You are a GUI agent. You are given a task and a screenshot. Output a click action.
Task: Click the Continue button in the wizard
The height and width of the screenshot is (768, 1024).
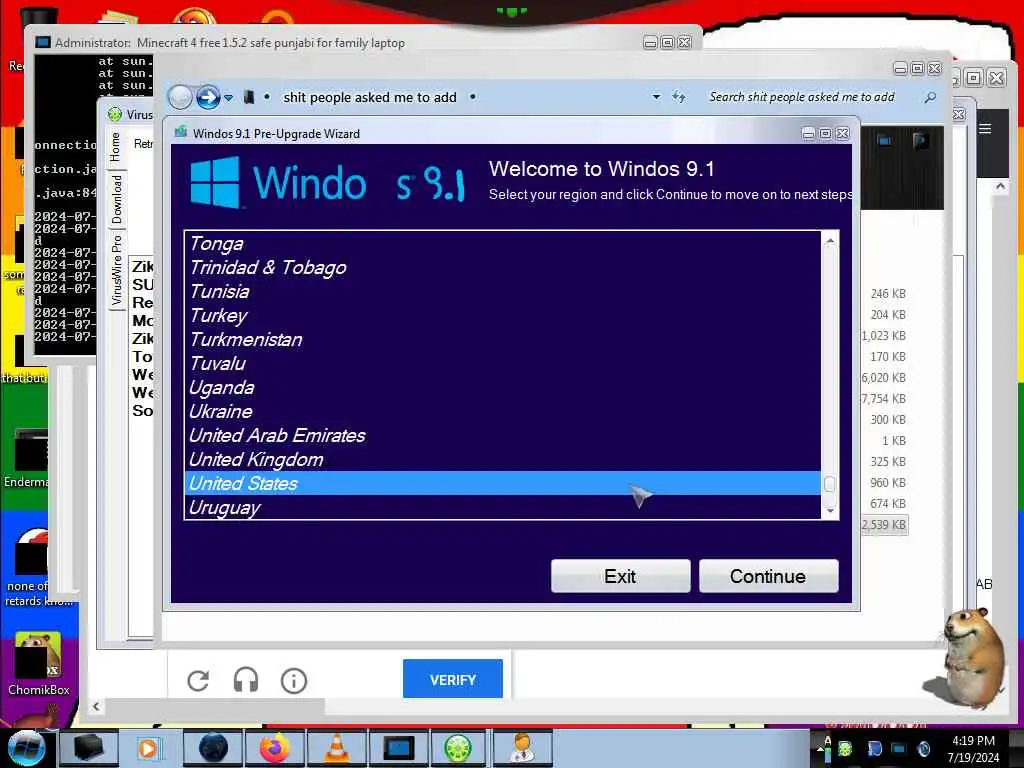point(768,576)
